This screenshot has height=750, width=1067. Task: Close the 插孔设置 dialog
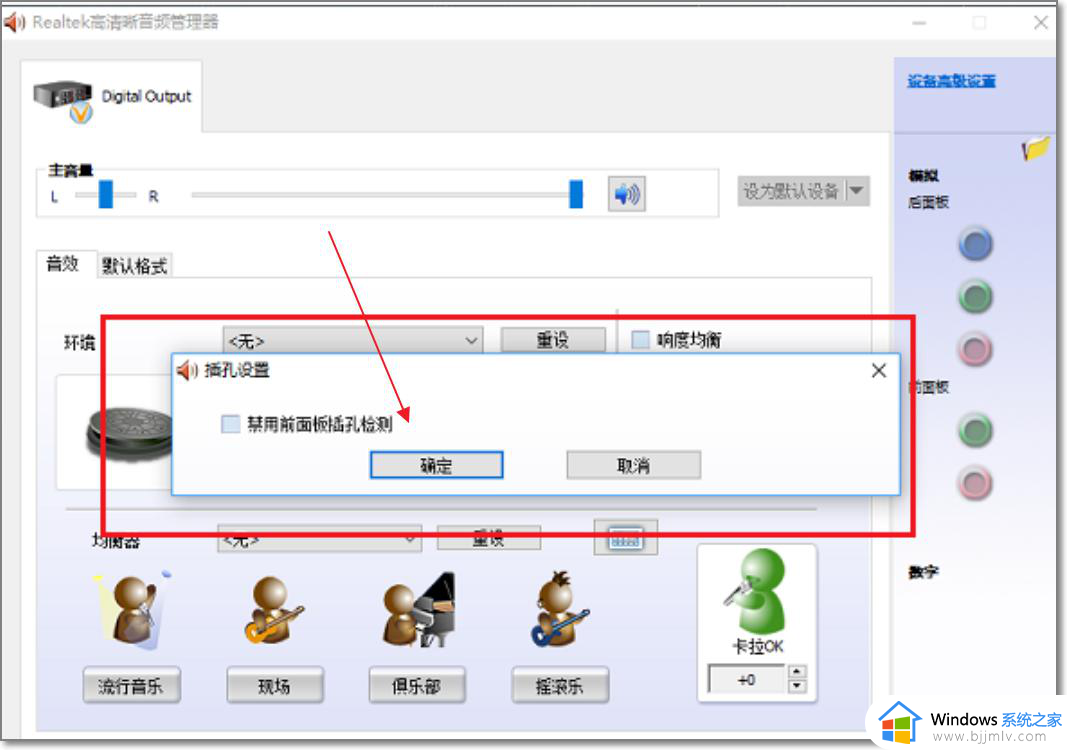879,370
